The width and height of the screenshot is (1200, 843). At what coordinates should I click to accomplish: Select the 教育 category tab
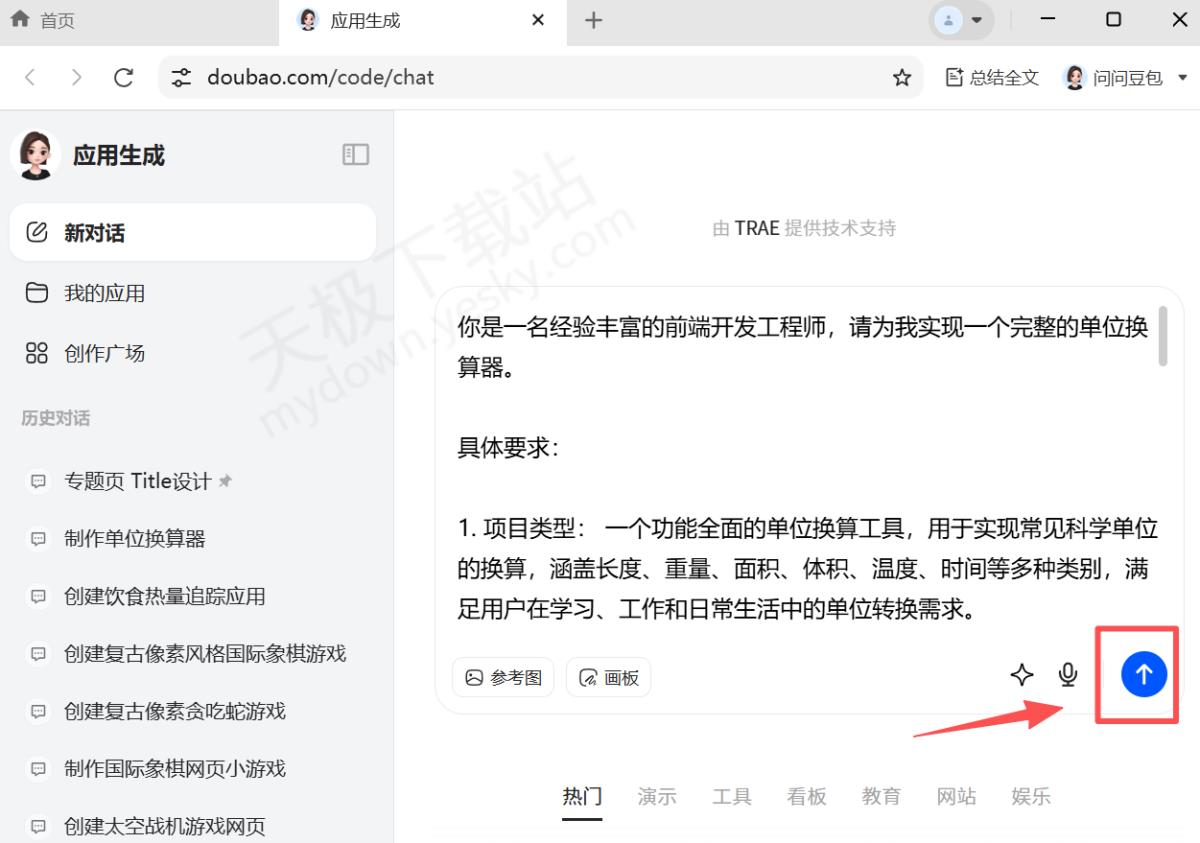[x=881, y=797]
